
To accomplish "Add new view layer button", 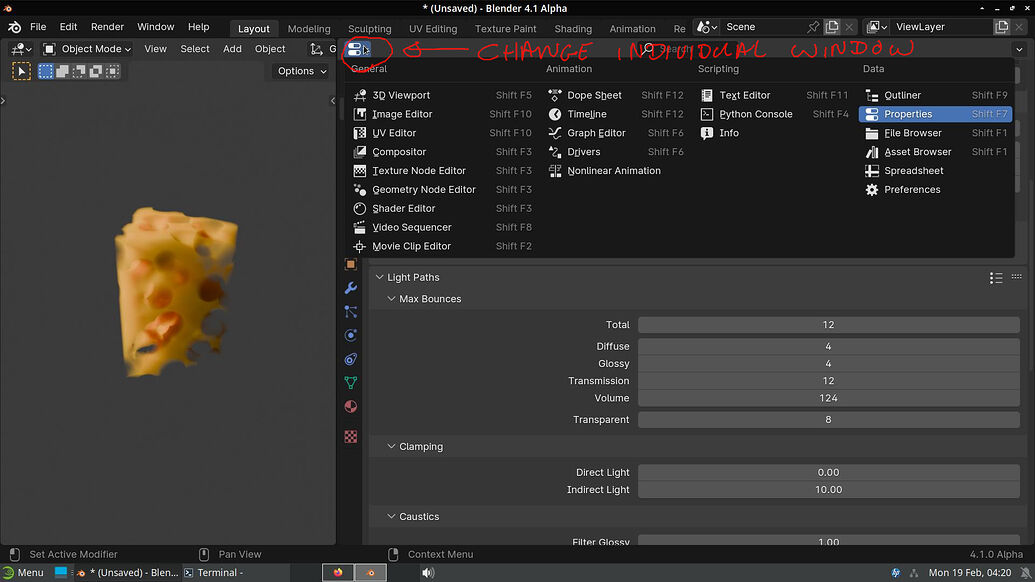I will point(1002,27).
